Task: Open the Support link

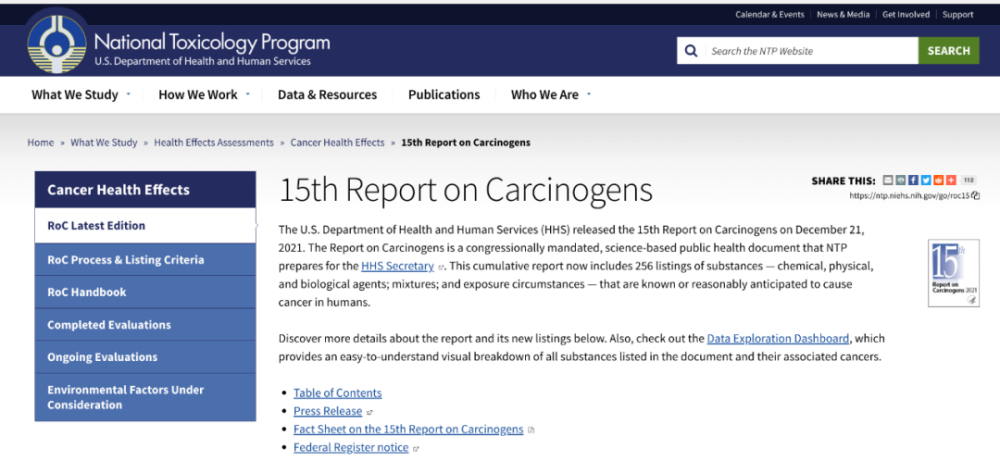Action: click(958, 14)
